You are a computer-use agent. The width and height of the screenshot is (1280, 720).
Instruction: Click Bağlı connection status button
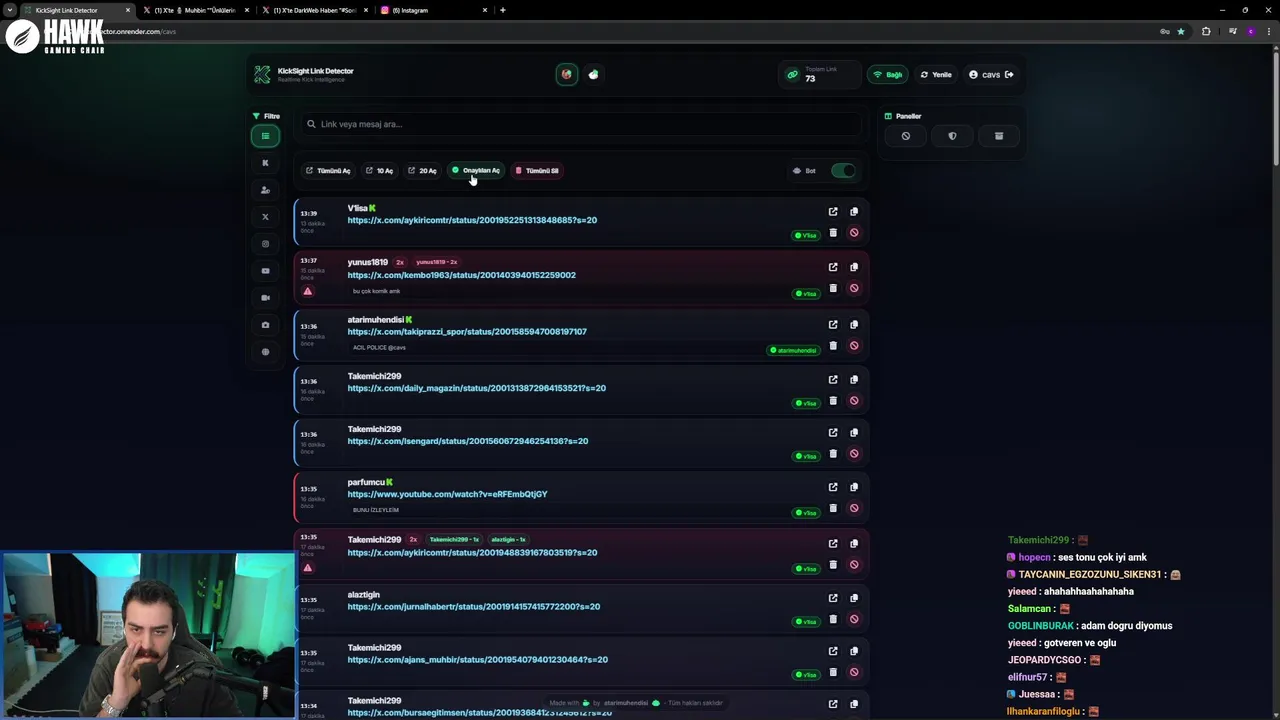[x=888, y=75]
